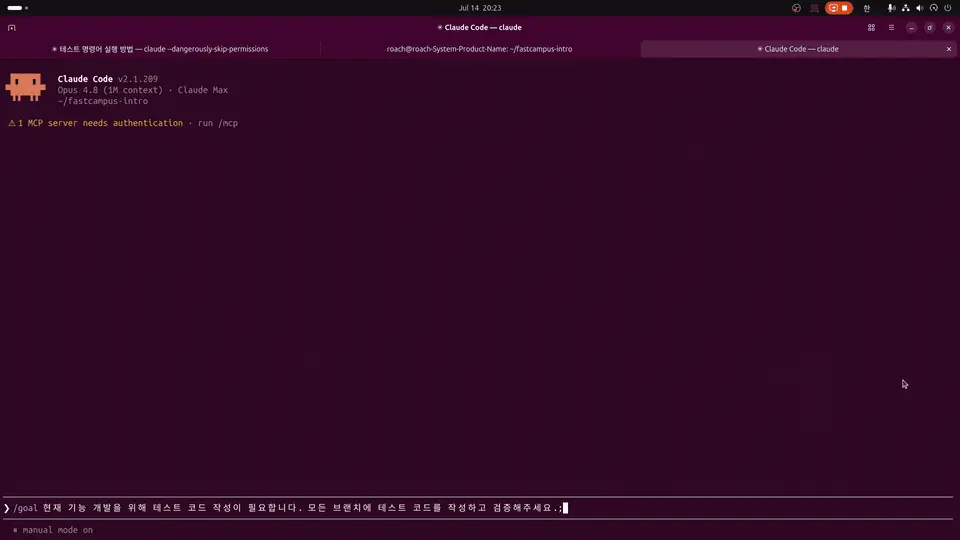The image size is (960, 540).
Task: Switch to the 테스트 명령어 실행 방법 tab
Action: [x=160, y=49]
